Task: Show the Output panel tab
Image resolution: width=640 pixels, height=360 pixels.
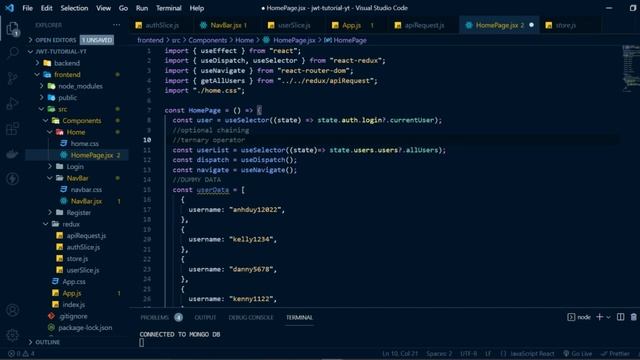Action: pyautogui.click(x=205, y=318)
